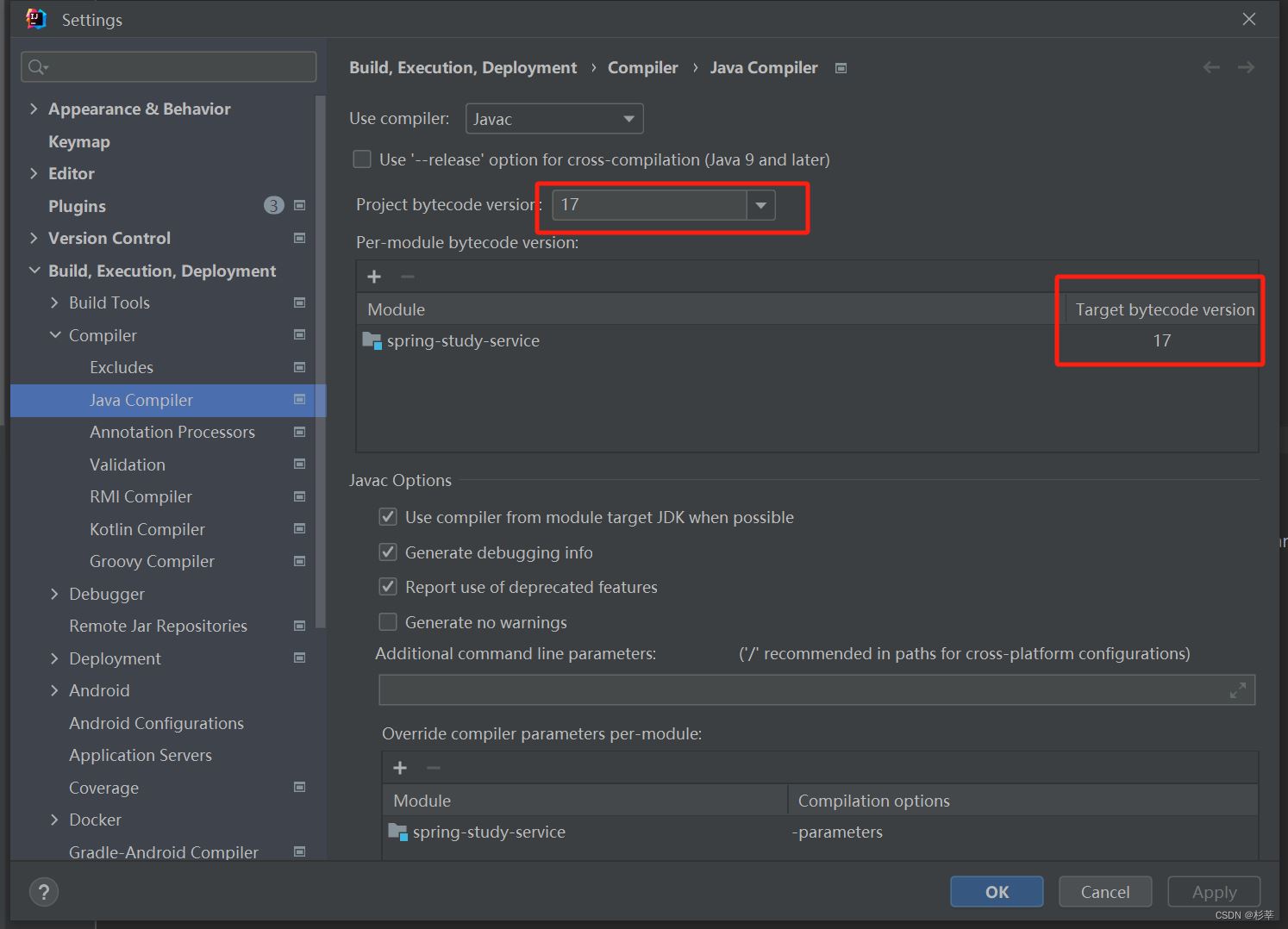This screenshot has height=929, width=1288.
Task: Click the help question mark icon
Action: coord(44,892)
